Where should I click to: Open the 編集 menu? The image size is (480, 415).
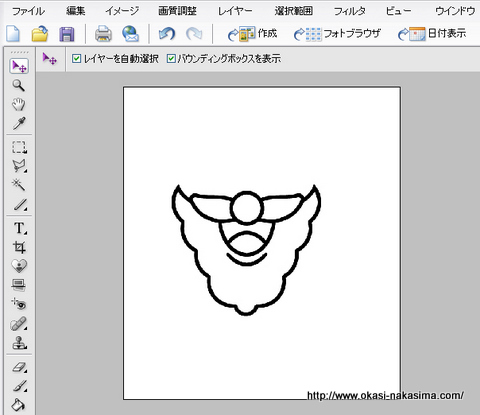(76, 11)
